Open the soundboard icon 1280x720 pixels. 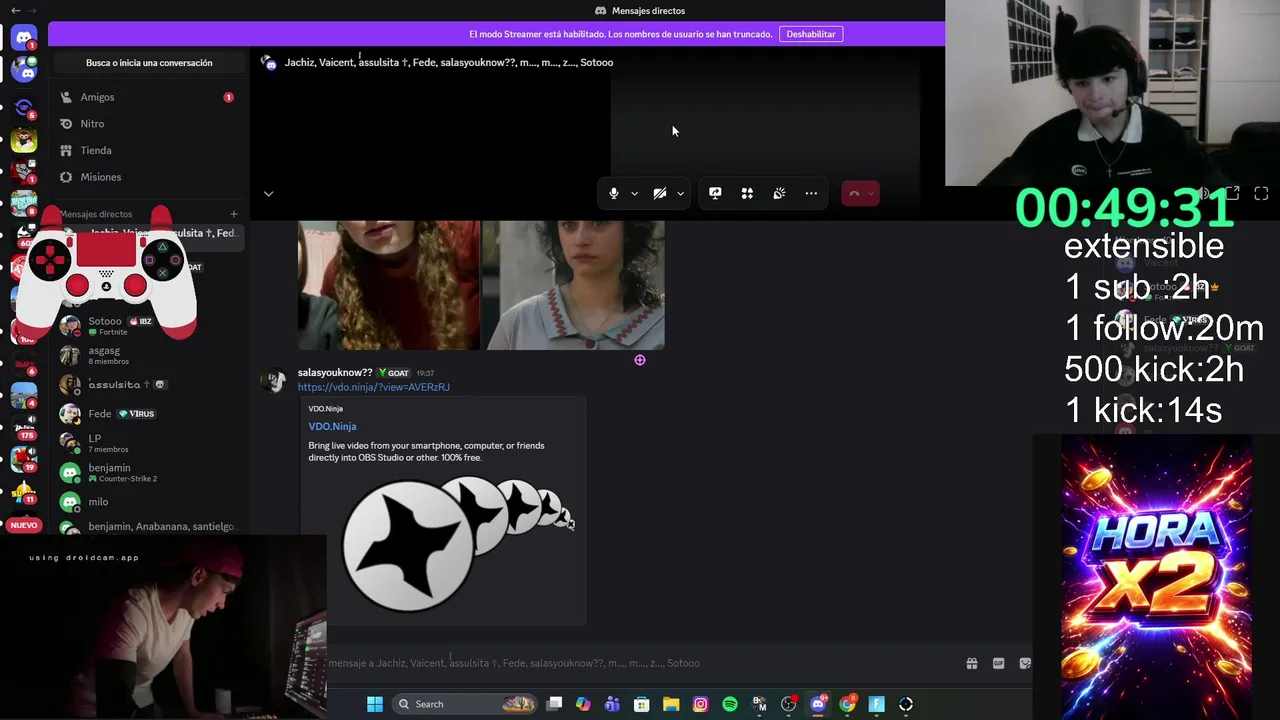click(779, 193)
